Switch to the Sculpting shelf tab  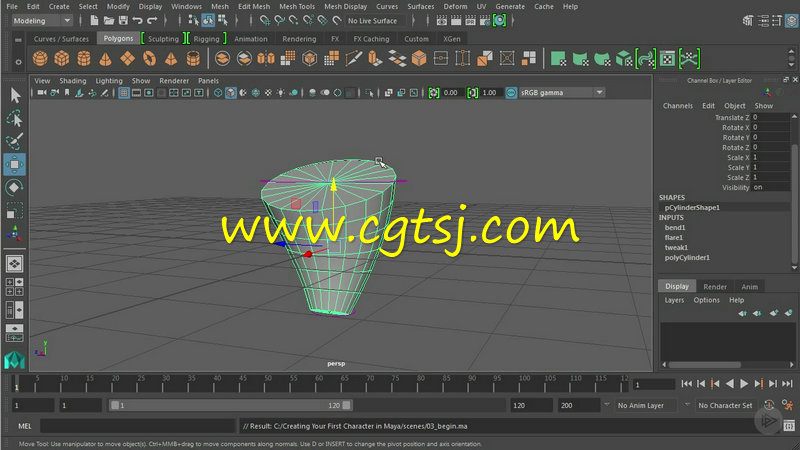[x=163, y=39]
